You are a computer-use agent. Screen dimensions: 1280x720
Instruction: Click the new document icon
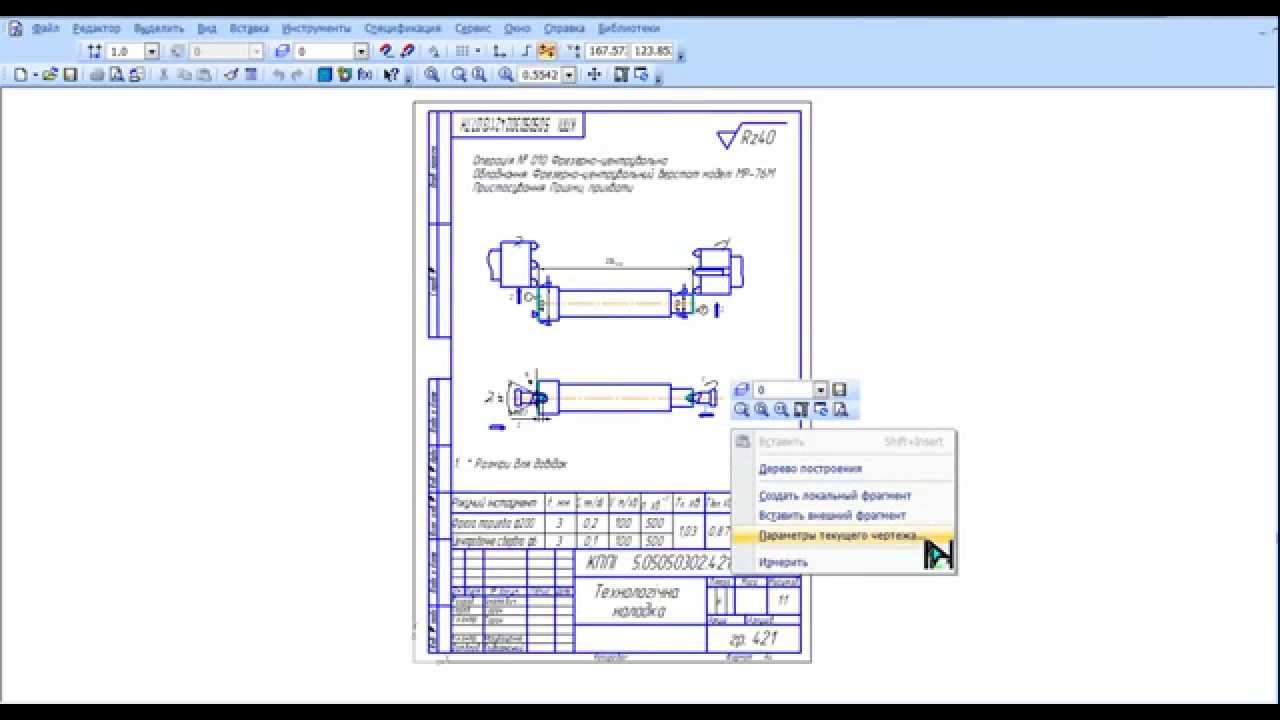(20, 74)
